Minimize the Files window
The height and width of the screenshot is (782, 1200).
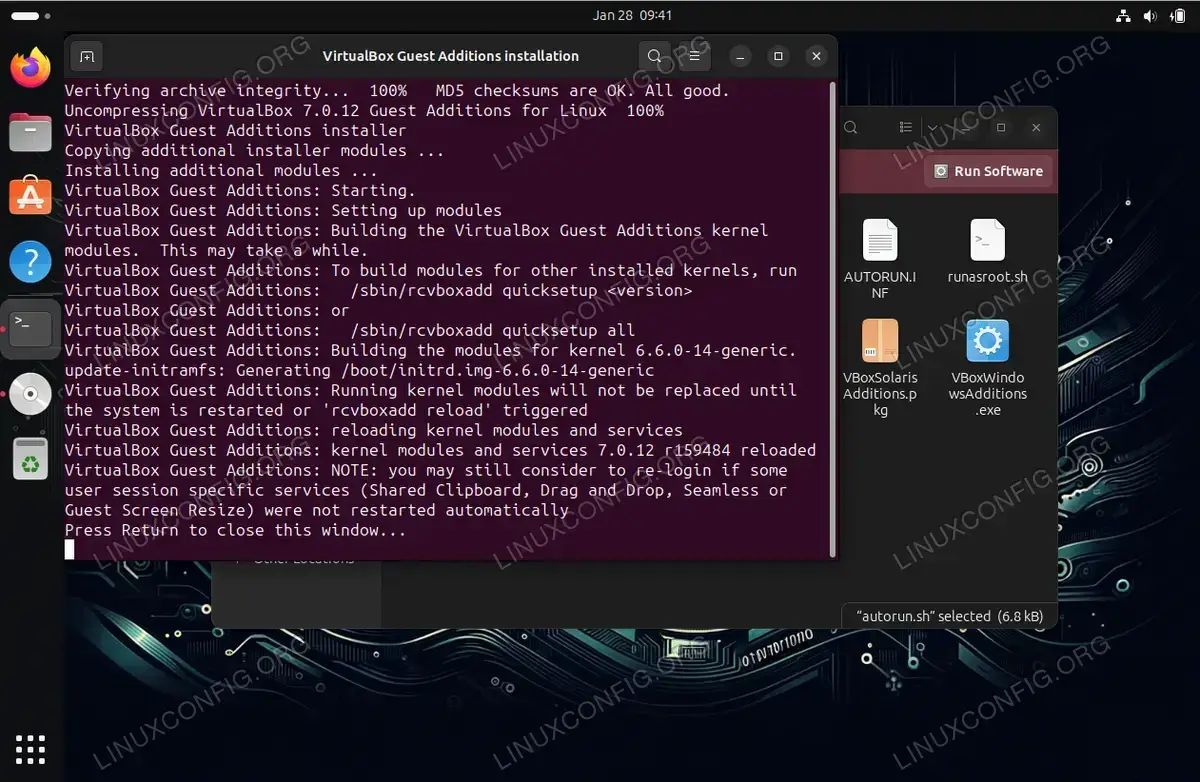[x=966, y=128]
